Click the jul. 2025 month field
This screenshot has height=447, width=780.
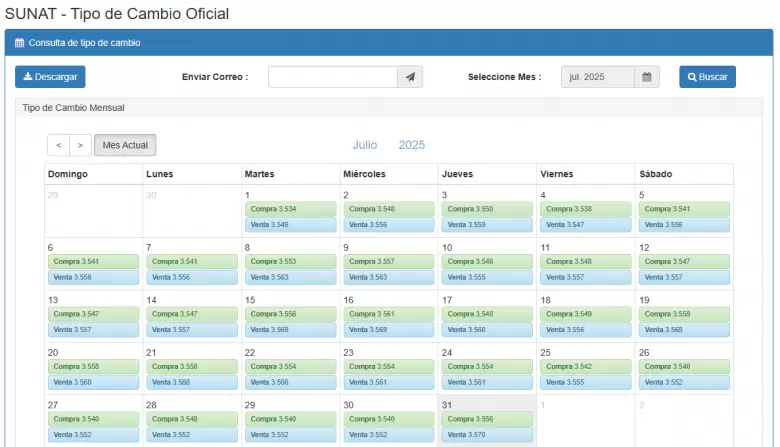tap(598, 77)
